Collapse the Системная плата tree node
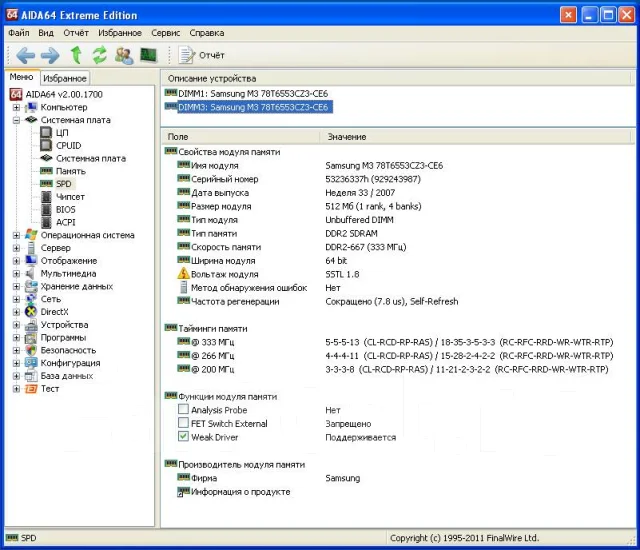The image size is (640, 550). [16, 120]
